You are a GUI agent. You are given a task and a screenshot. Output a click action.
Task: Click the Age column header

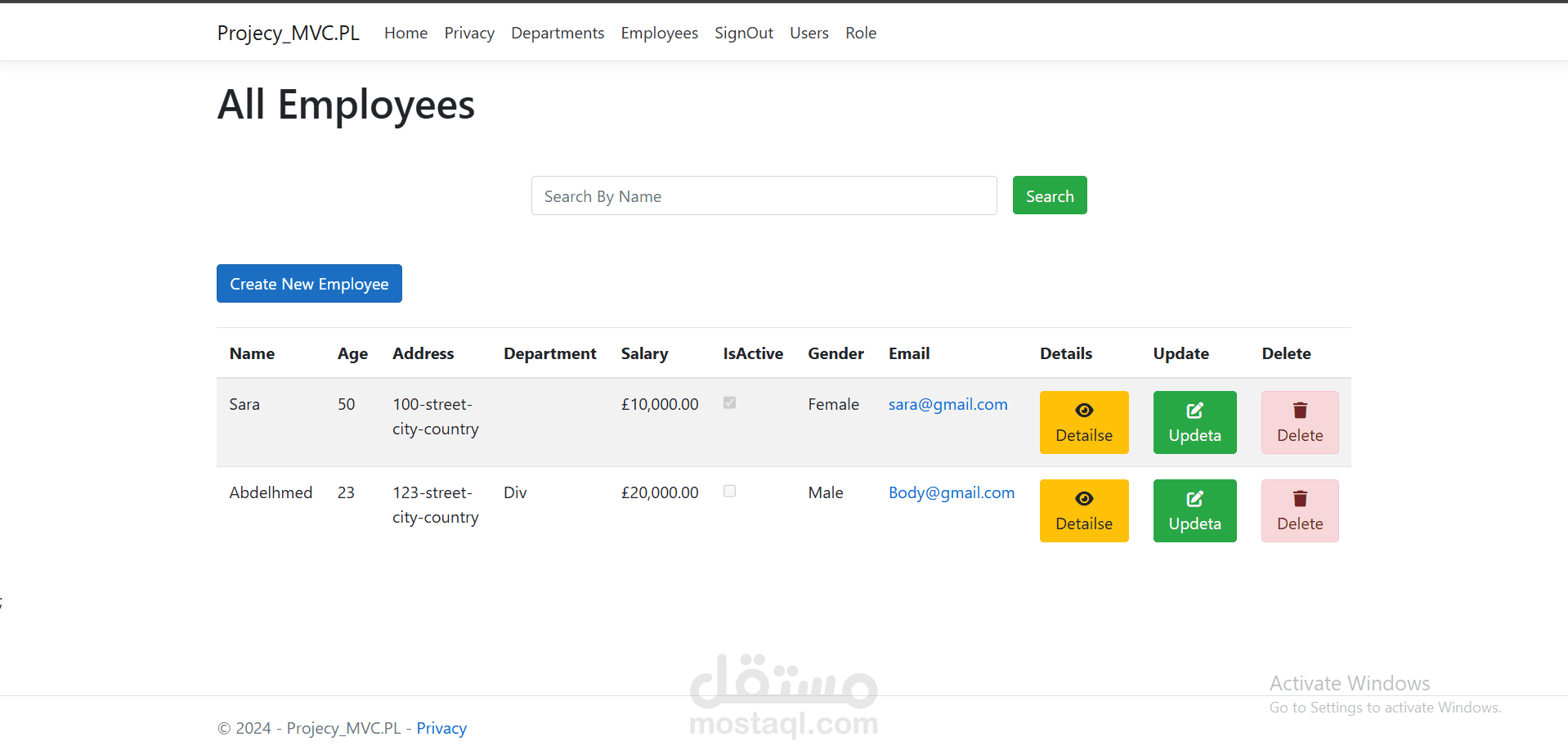pyautogui.click(x=352, y=353)
